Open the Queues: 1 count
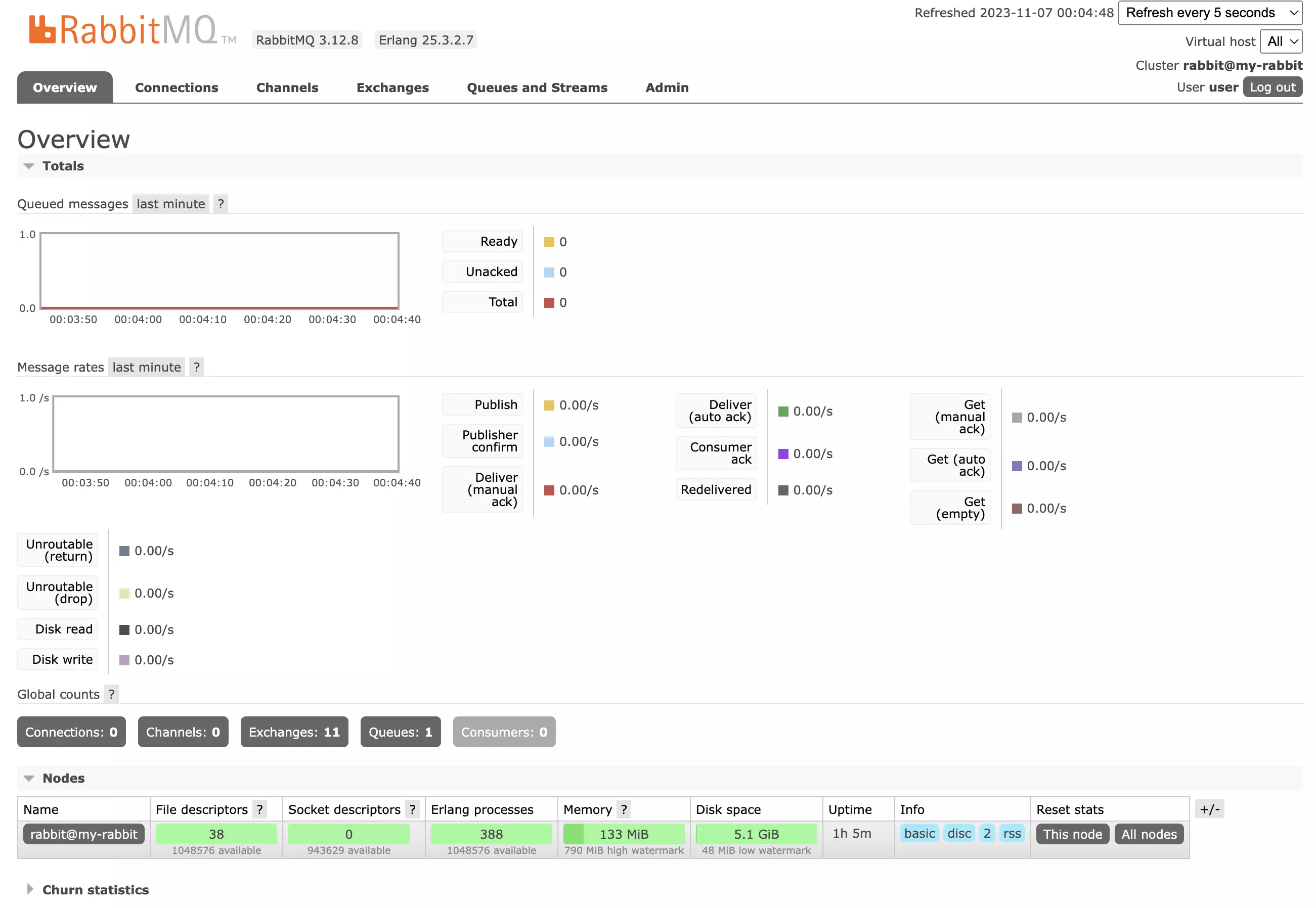The height and width of the screenshot is (908, 1316). [x=400, y=732]
